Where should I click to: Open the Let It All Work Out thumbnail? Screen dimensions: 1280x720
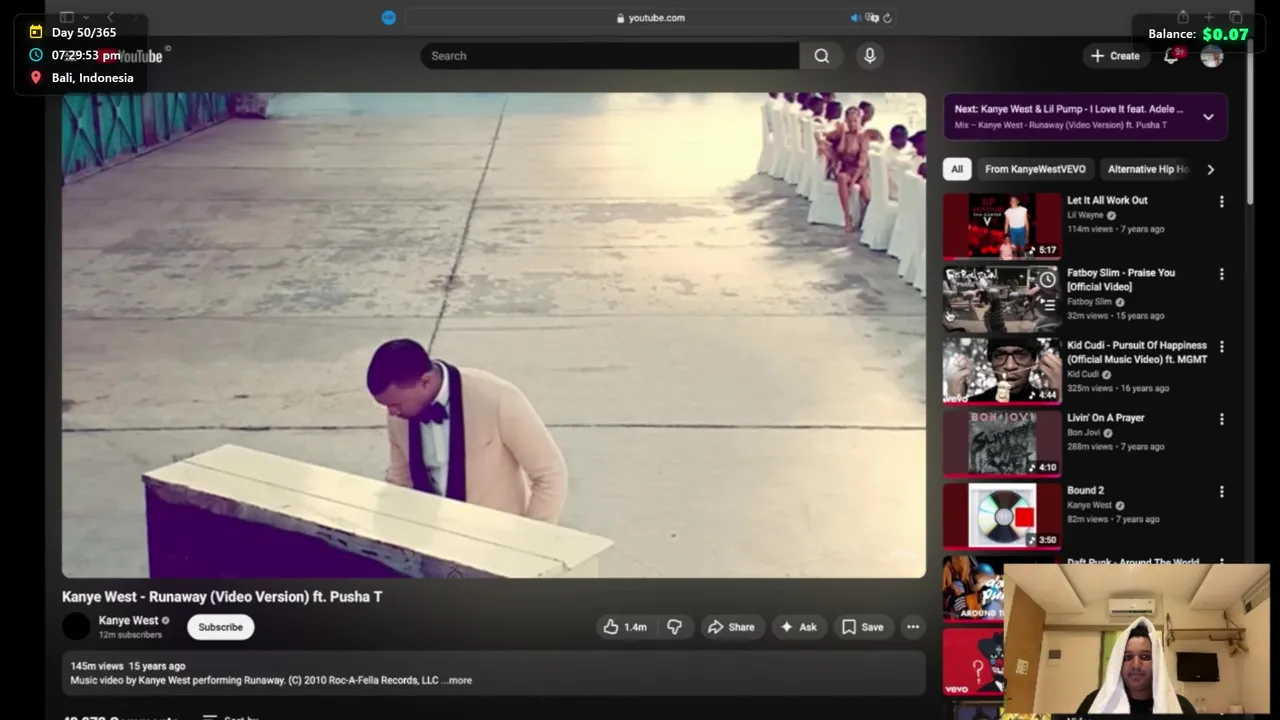tap(1002, 226)
